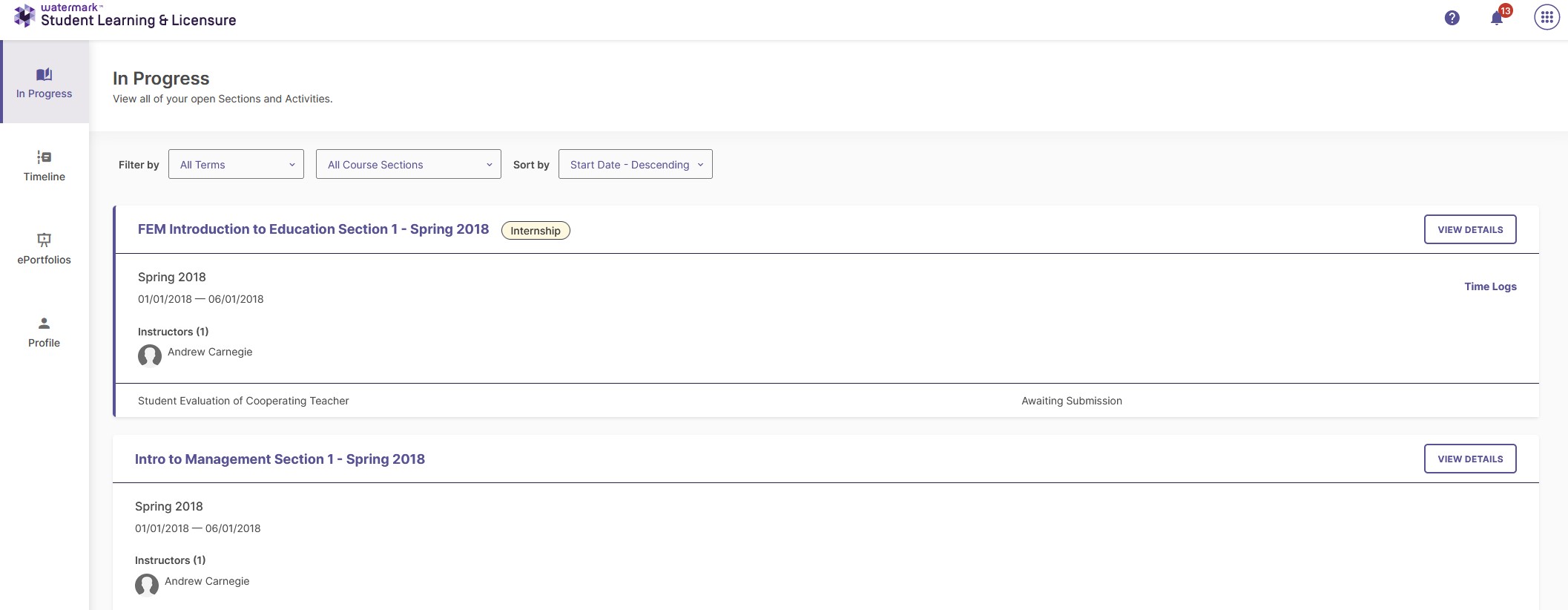Expand the All Terms filter dropdown
Screen dimensions: 1568x610
tap(236, 164)
